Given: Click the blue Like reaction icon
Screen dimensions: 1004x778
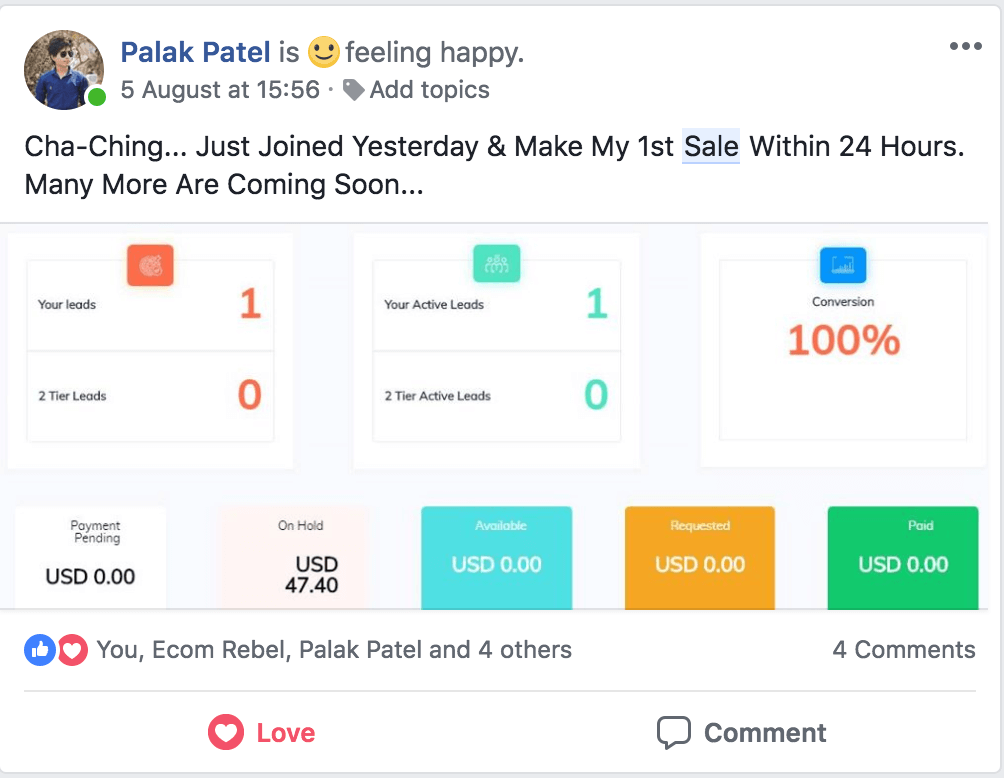Looking at the screenshot, I should [x=40, y=650].
